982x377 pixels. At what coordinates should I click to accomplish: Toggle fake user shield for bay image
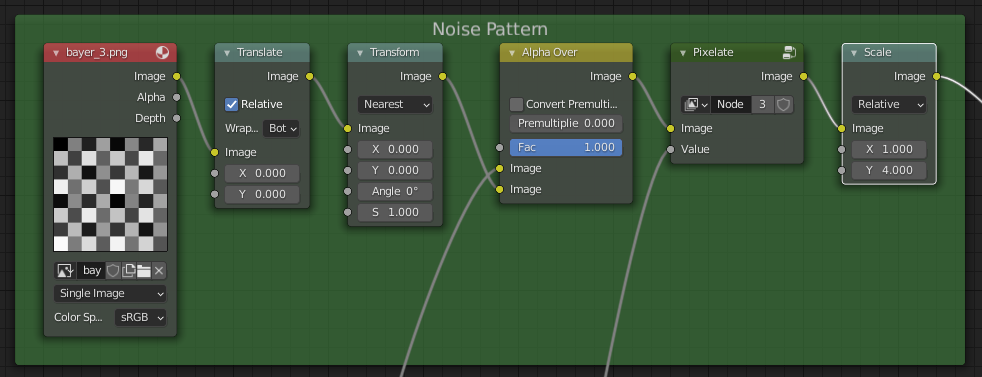[x=113, y=271]
